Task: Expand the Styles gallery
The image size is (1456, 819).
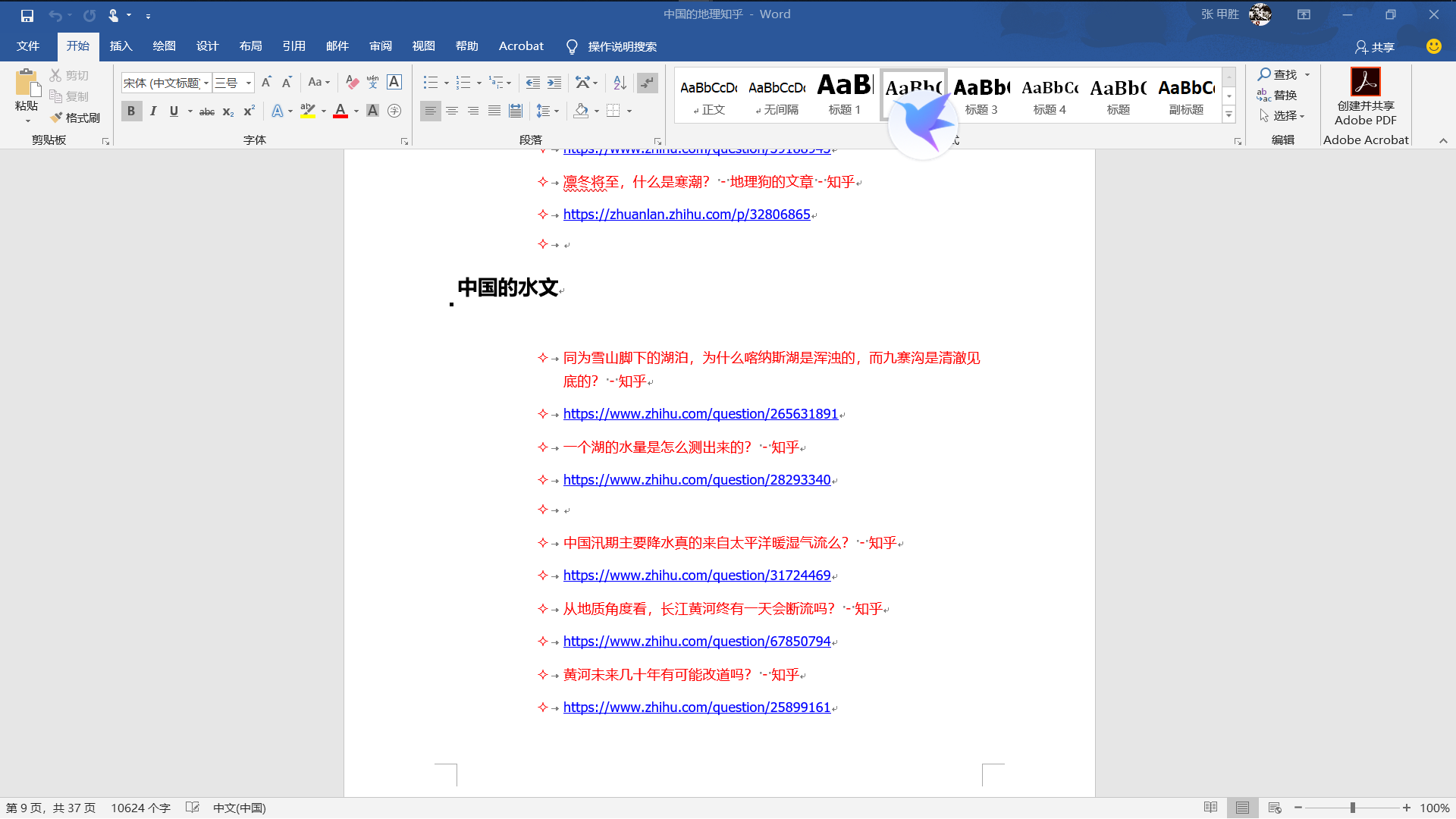Action: click(1229, 115)
